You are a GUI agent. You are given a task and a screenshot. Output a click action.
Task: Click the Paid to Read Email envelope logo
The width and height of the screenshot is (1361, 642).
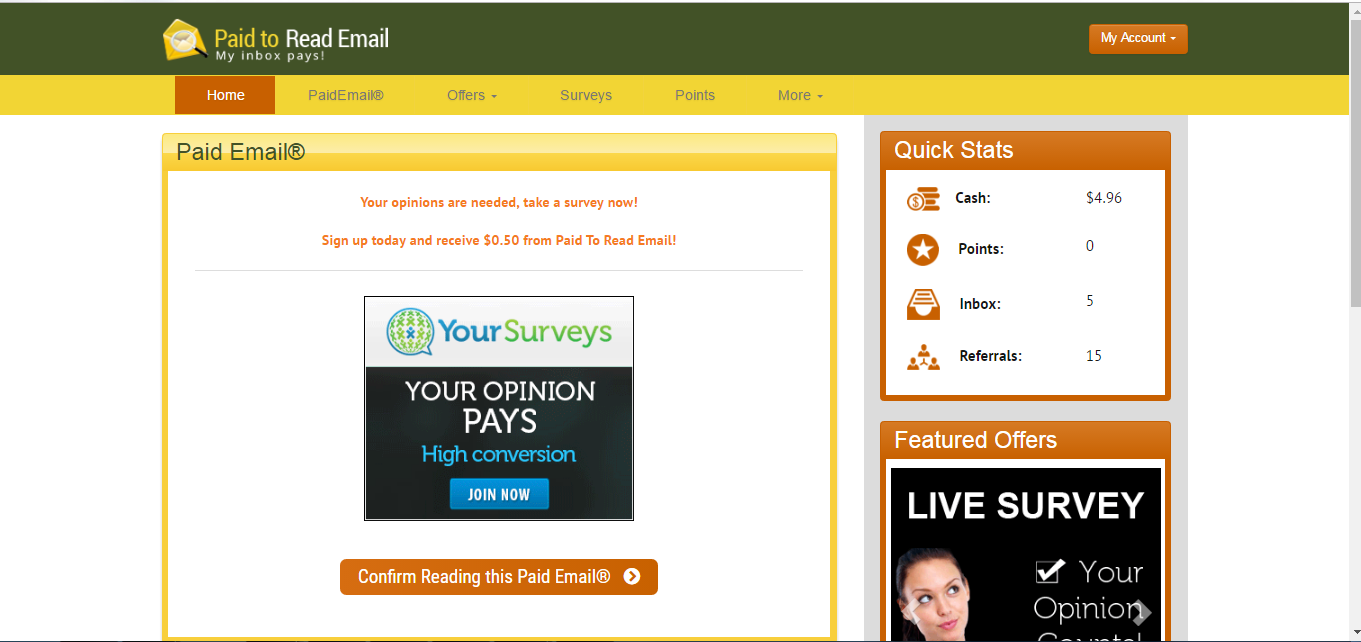tap(185, 40)
